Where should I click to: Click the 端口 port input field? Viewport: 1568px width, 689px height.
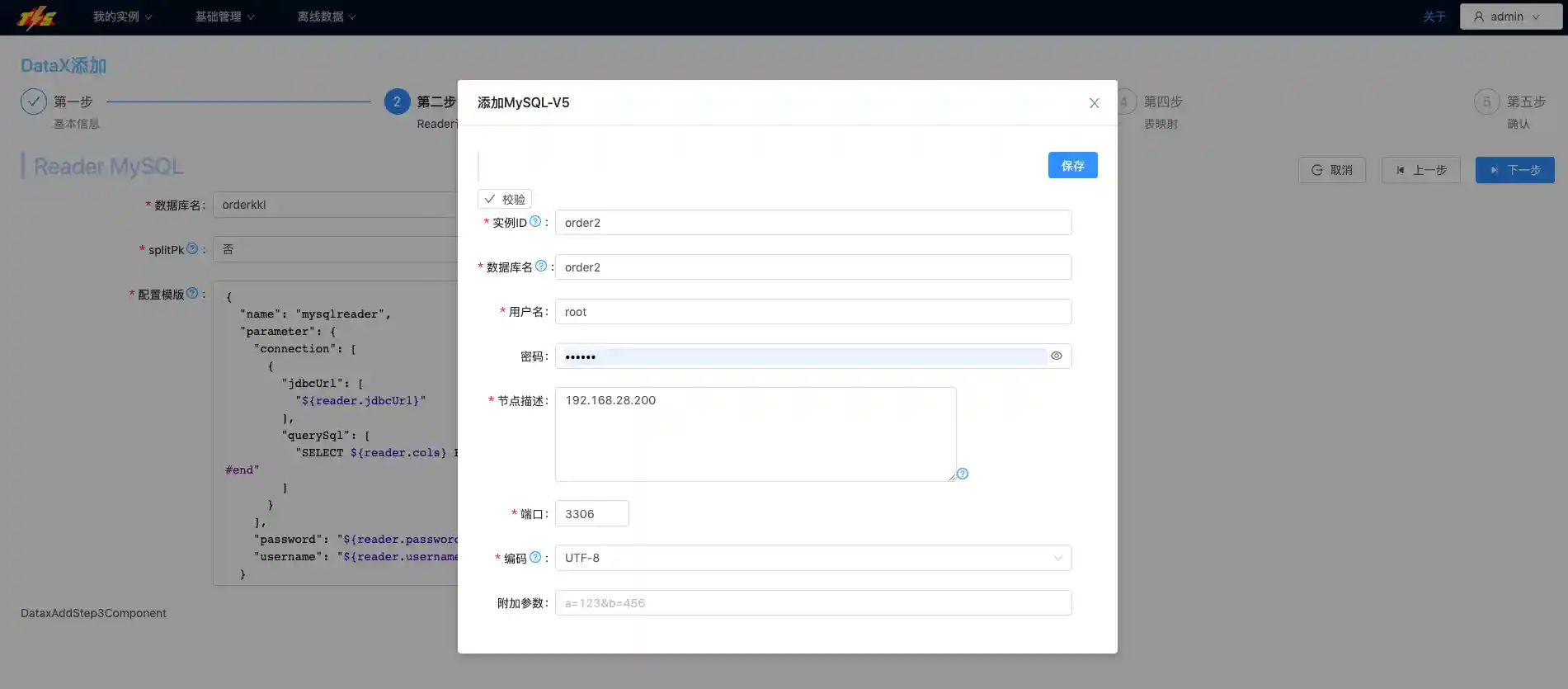pyautogui.click(x=591, y=513)
